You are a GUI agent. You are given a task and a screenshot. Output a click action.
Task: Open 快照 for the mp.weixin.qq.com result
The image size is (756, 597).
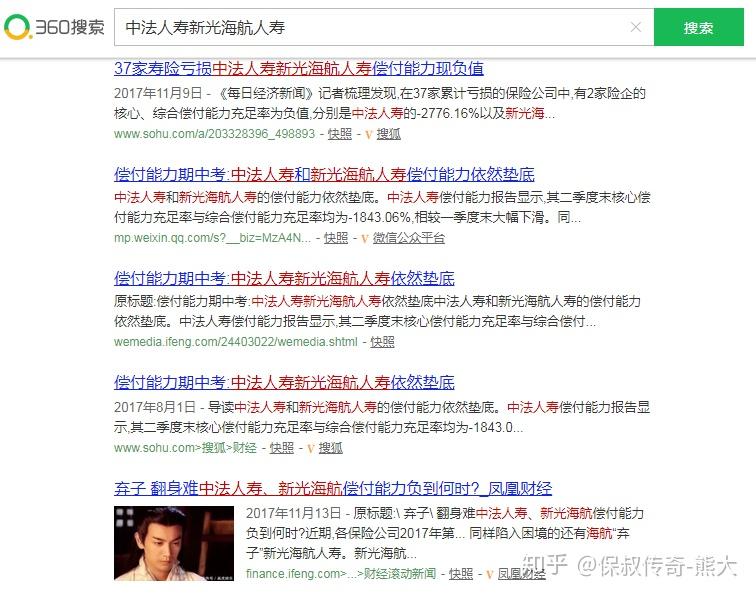pos(336,238)
